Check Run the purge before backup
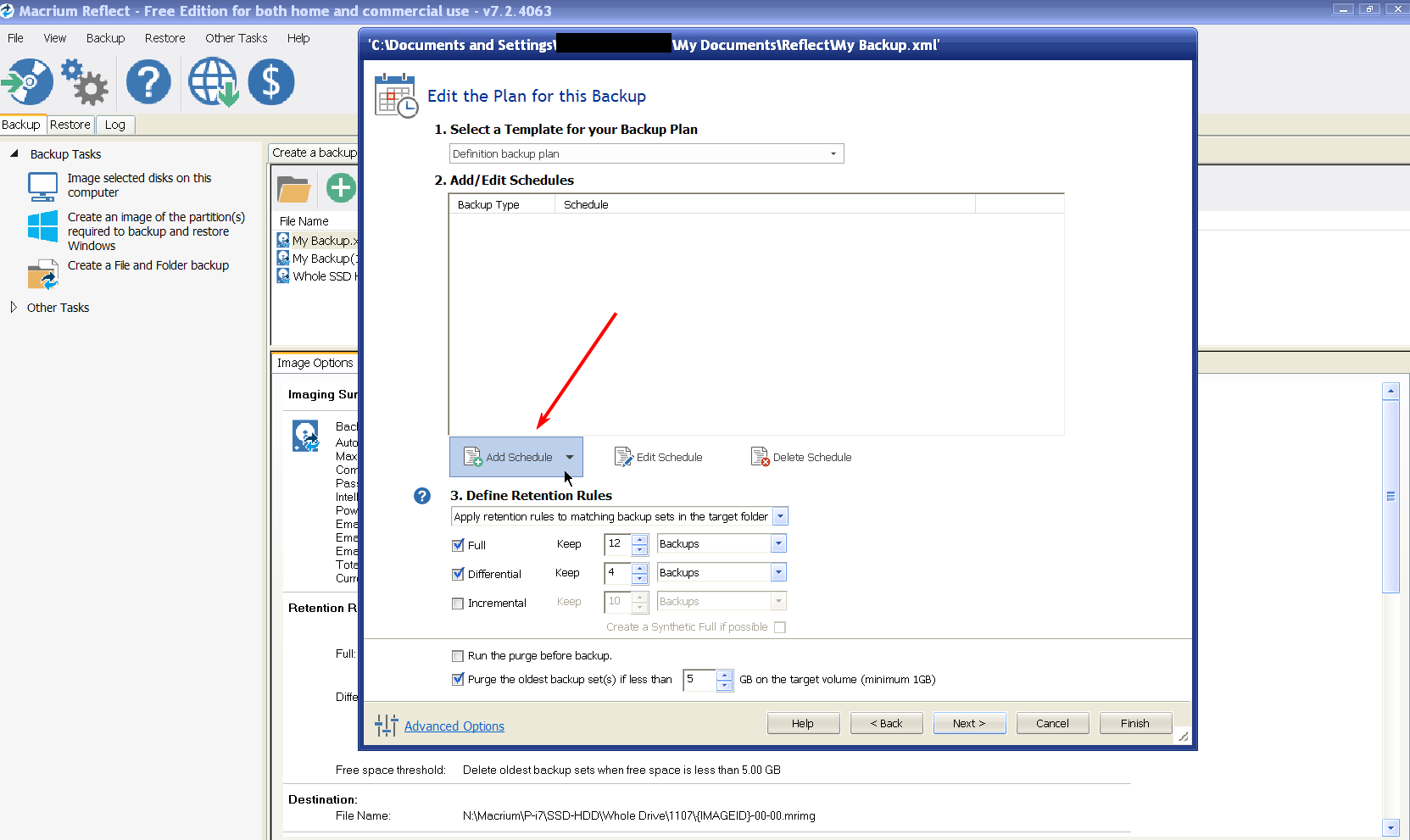The image size is (1410, 840). pos(458,656)
